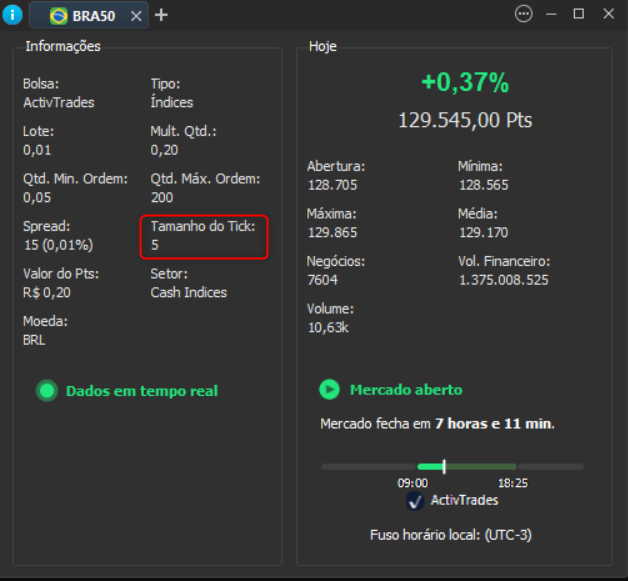Click the Mercado aberto status text

pyautogui.click(x=405, y=390)
